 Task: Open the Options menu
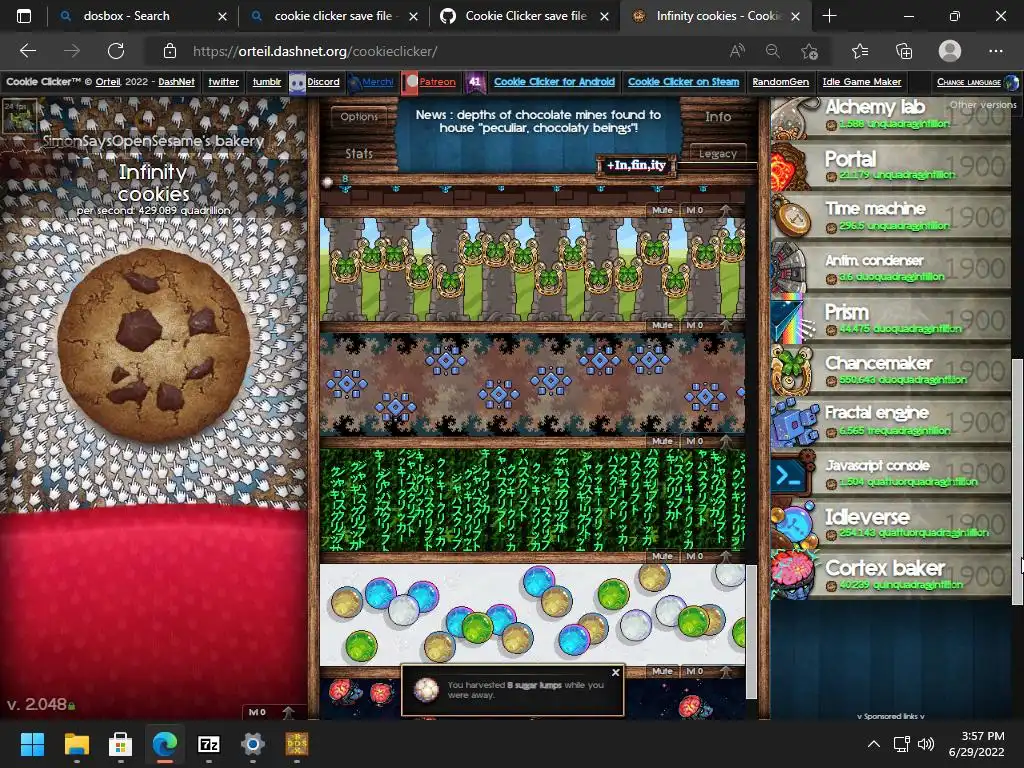coord(359,117)
